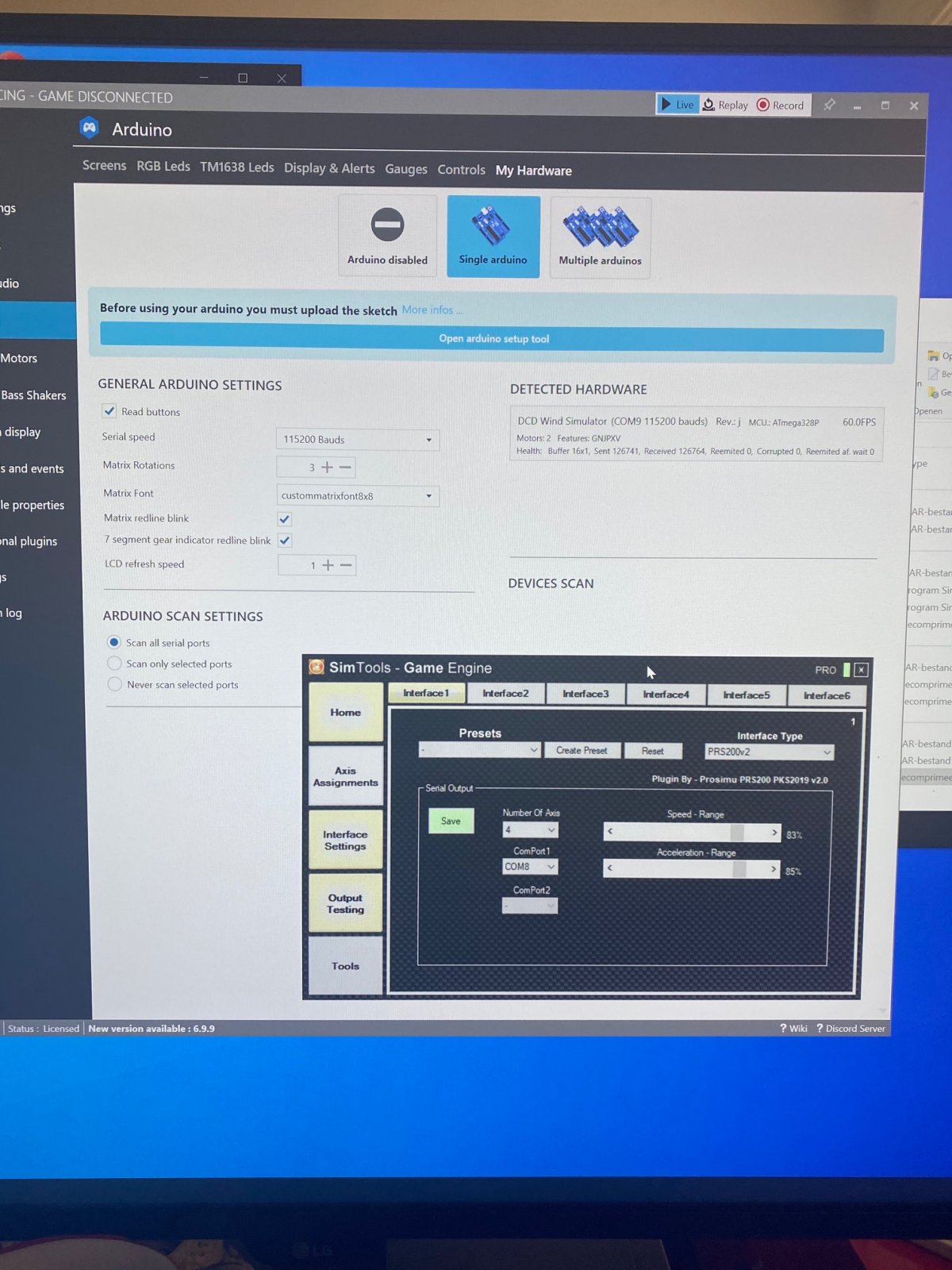This screenshot has width=952, height=1270.
Task: Select the Single arduino mode
Action: pos(493,237)
